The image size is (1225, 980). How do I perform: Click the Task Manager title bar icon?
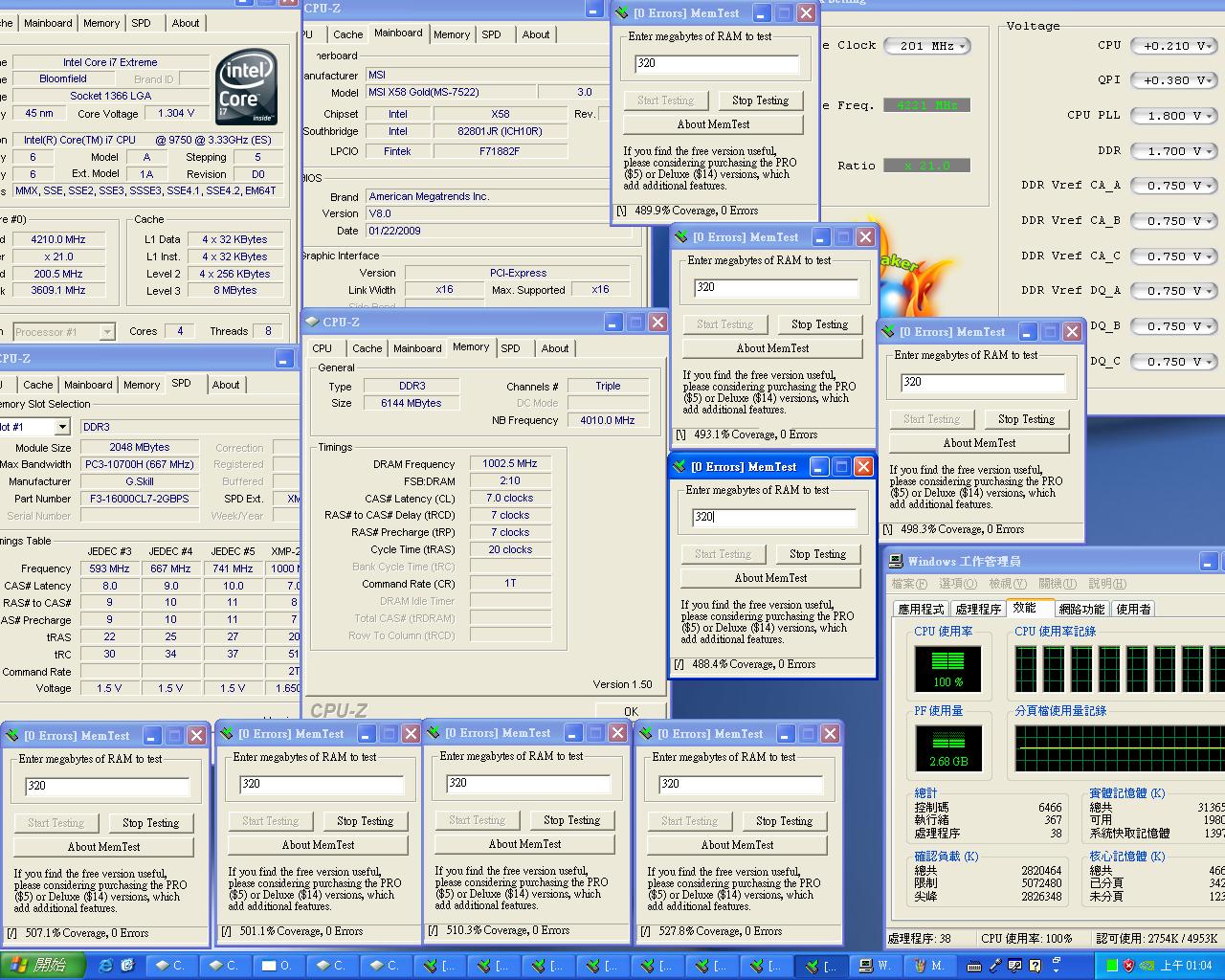(896, 562)
